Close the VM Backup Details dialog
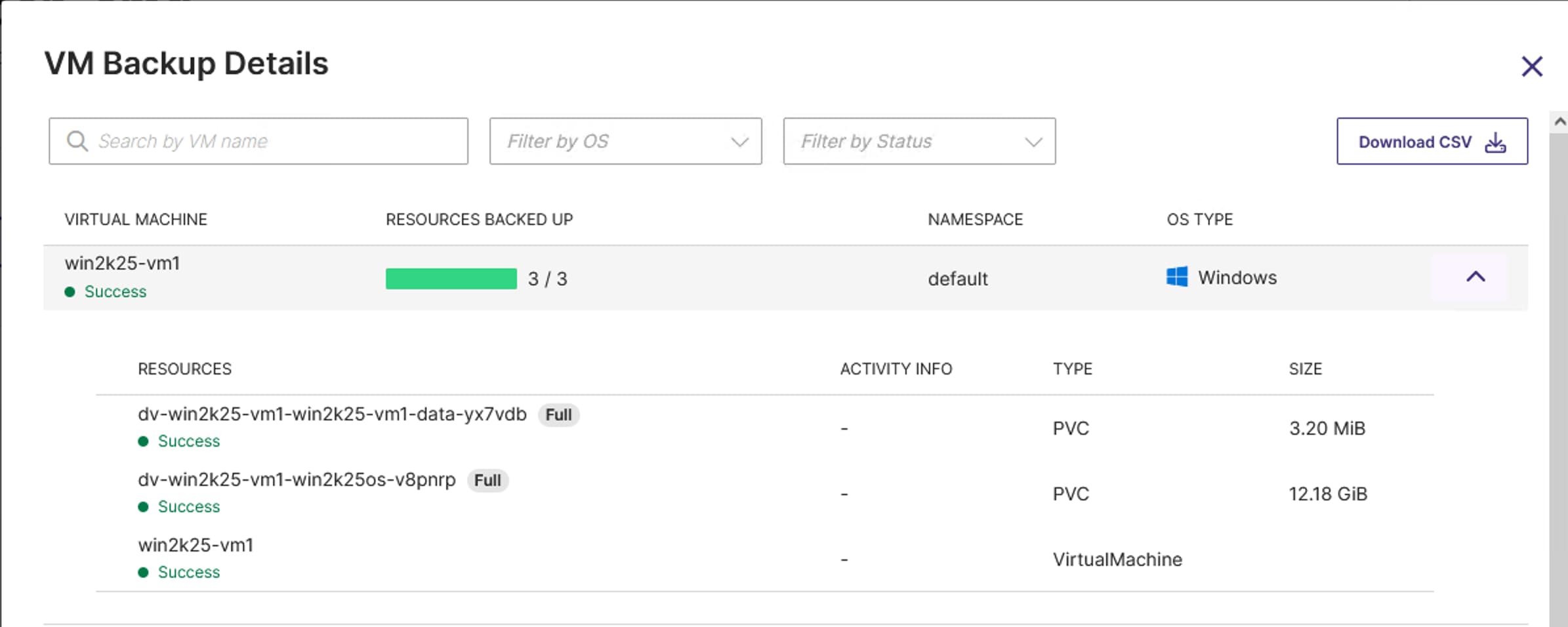Viewport: 1568px width, 627px height. [x=1532, y=66]
